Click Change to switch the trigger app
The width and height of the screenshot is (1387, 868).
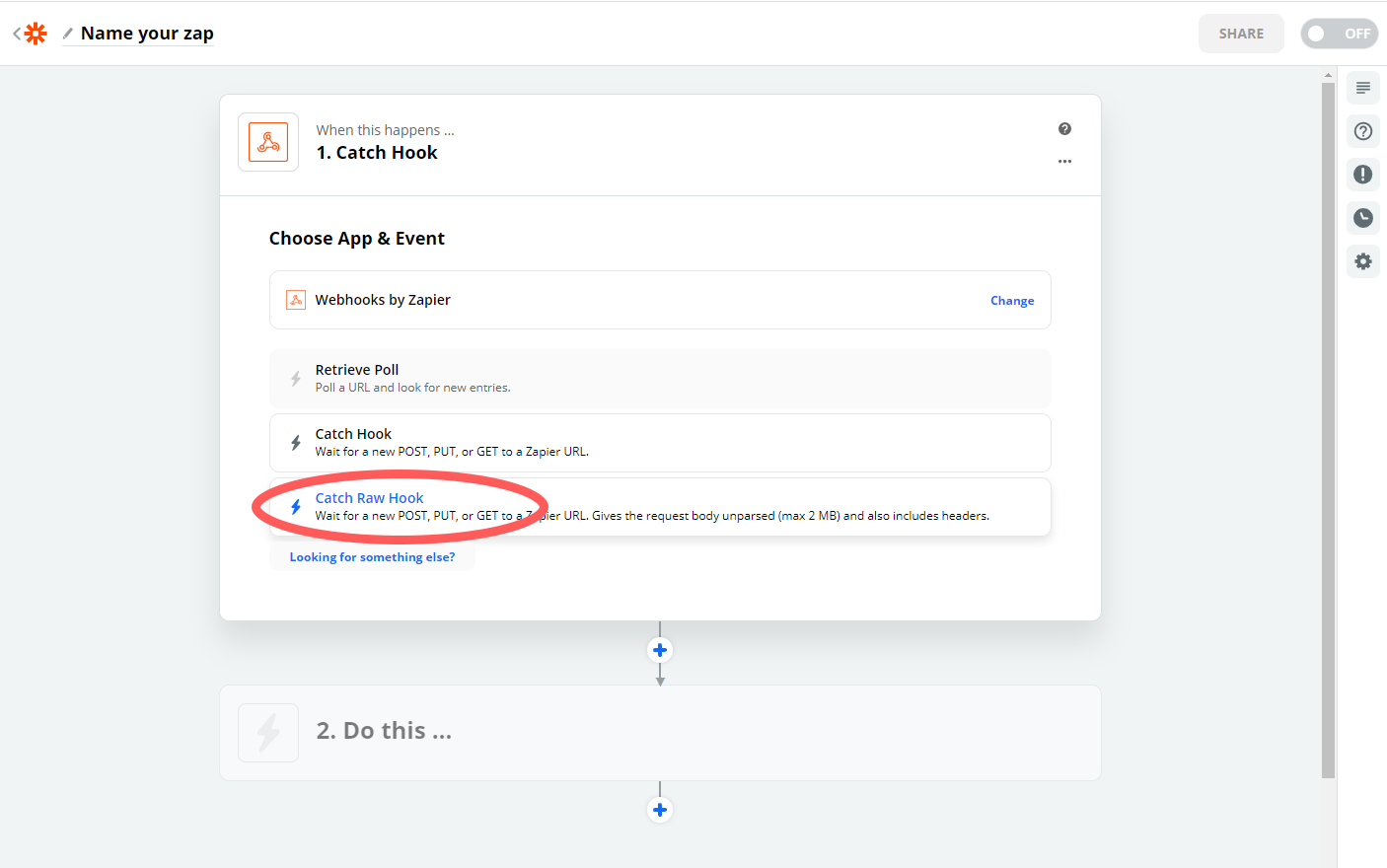coord(1012,300)
